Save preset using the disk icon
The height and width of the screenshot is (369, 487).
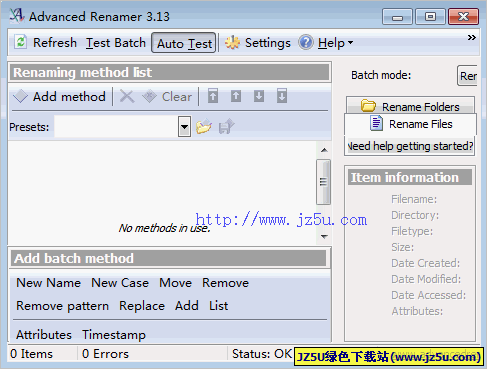227,126
